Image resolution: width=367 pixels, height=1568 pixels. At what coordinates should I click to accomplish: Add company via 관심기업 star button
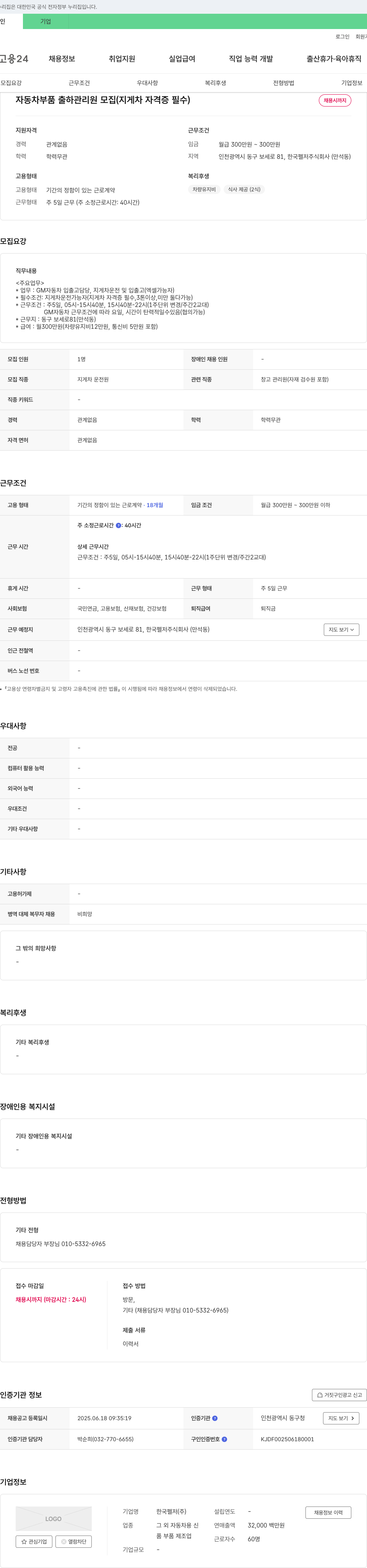pyautogui.click(x=34, y=1541)
